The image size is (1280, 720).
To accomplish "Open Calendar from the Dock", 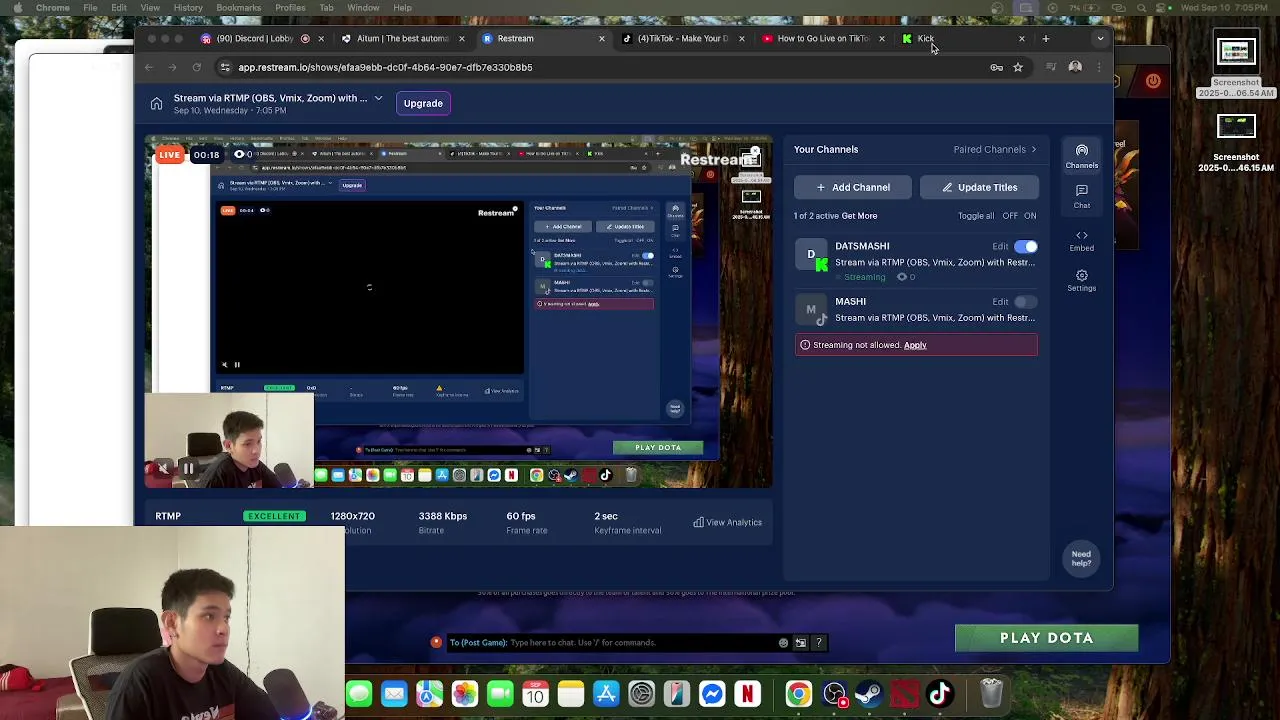I will coord(535,694).
